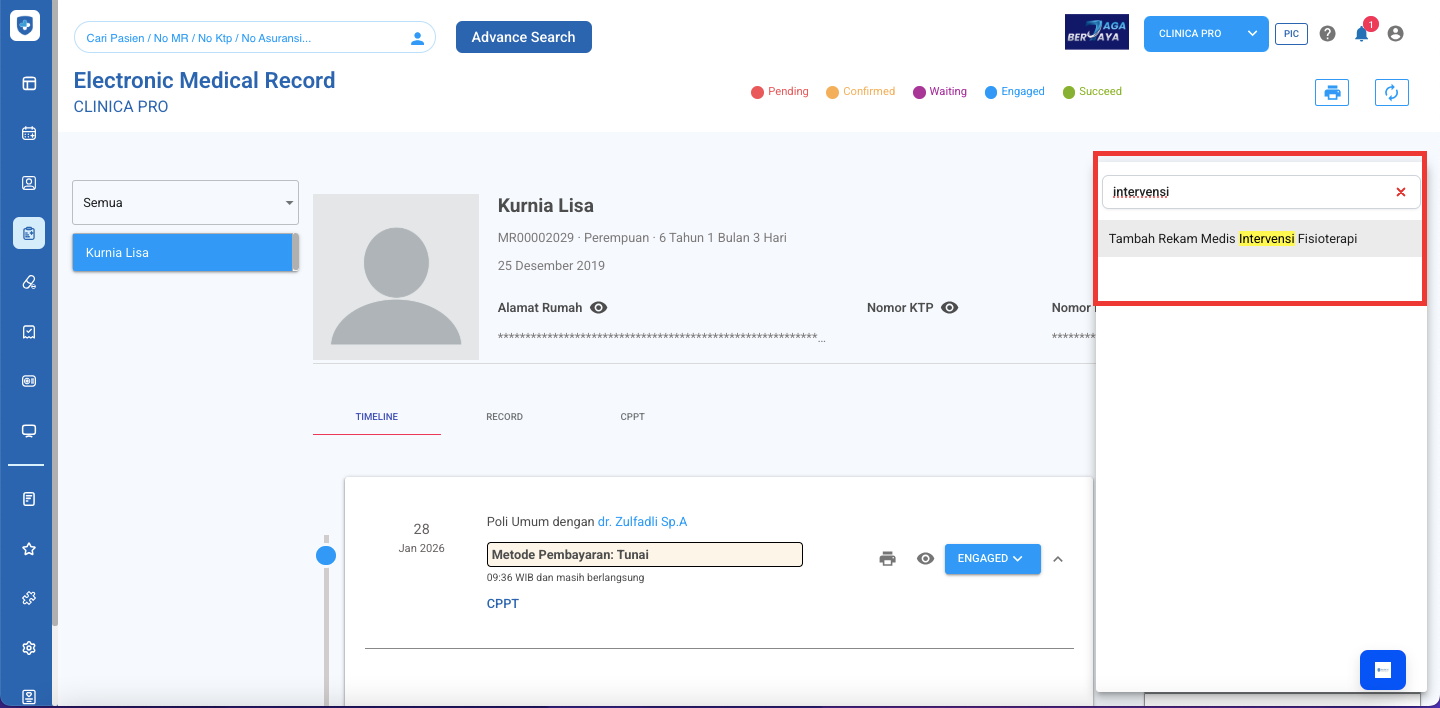Open the help question mark icon
Image resolution: width=1440 pixels, height=708 pixels.
tap(1327, 34)
